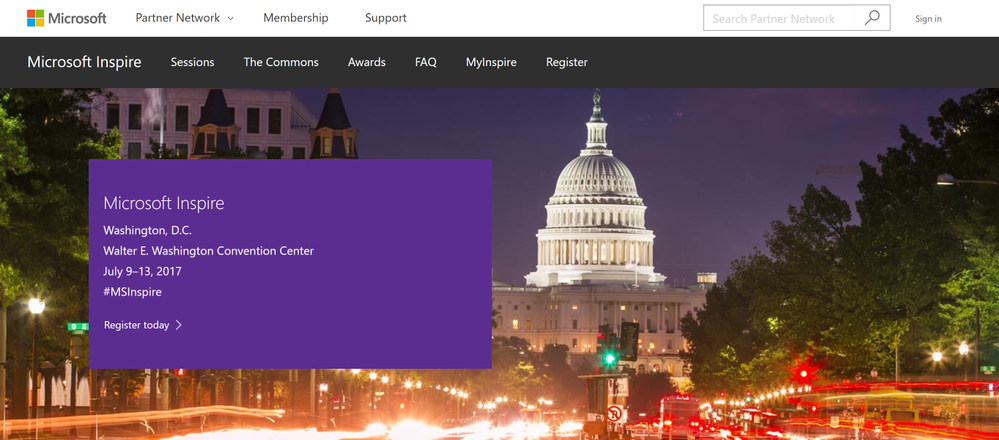Click the July 9–13, 2017 date
999x440 pixels.
click(143, 271)
